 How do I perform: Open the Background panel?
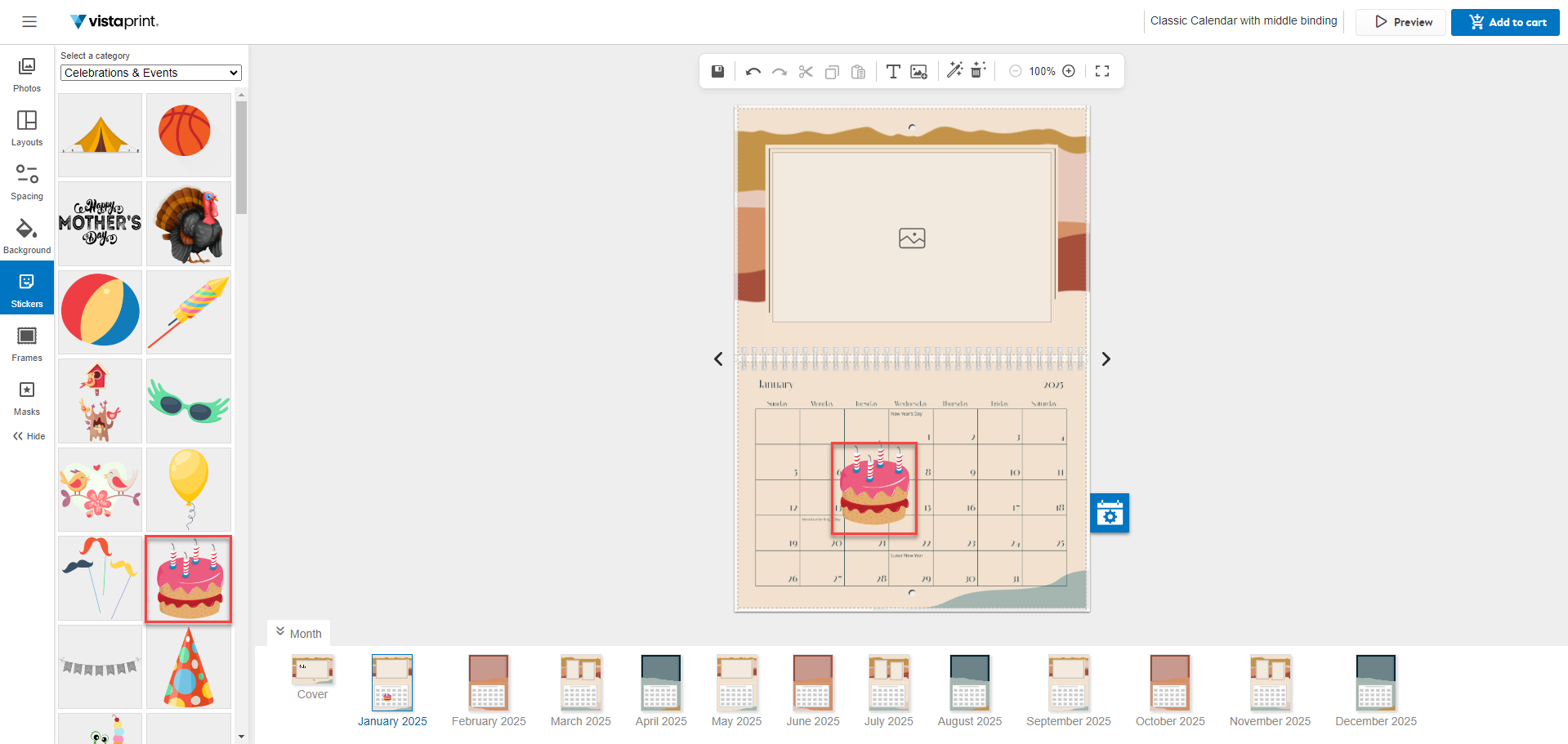pyautogui.click(x=27, y=236)
